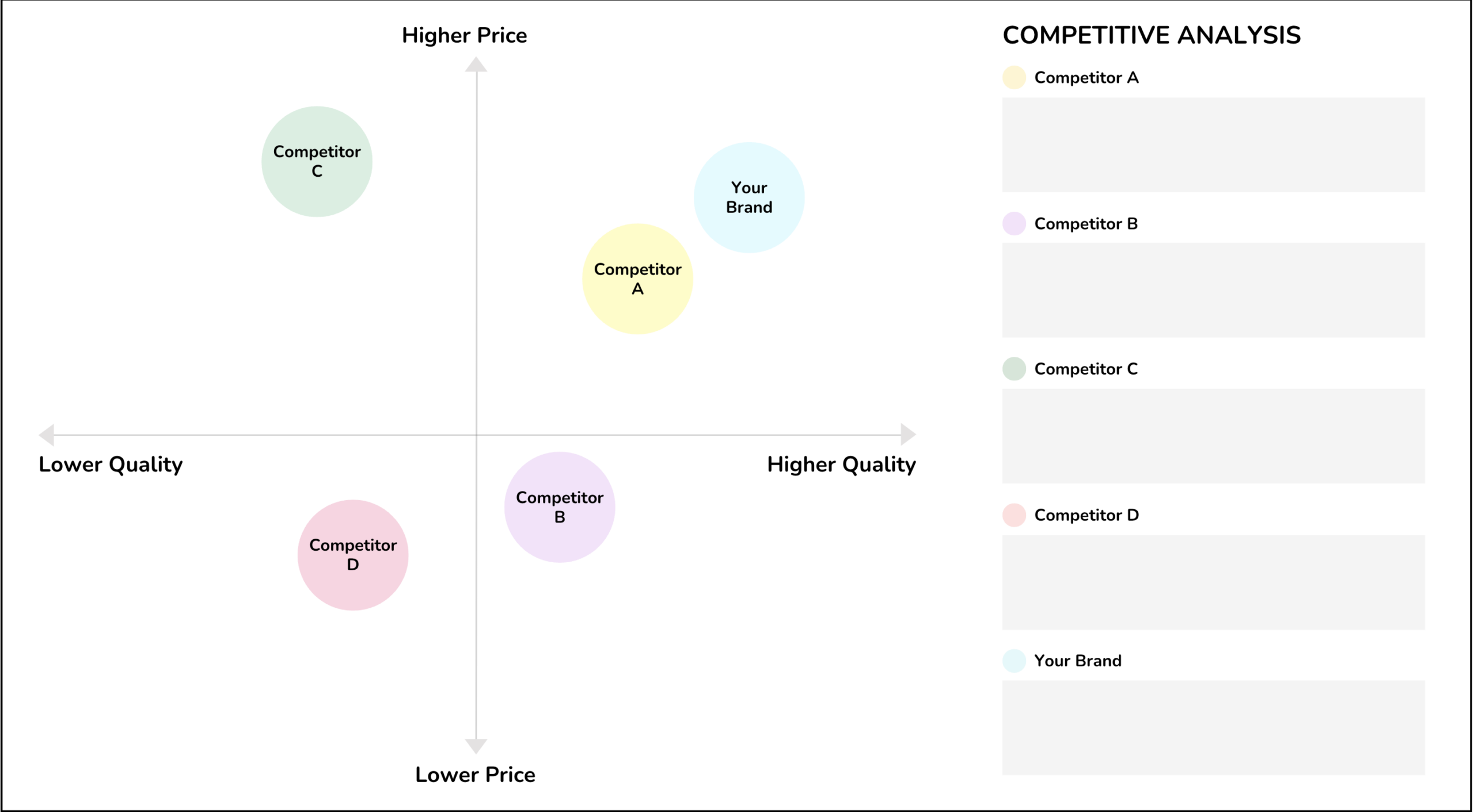Select the Lower Quality axis label
Screen dimensions: 1474x812
coord(111,464)
